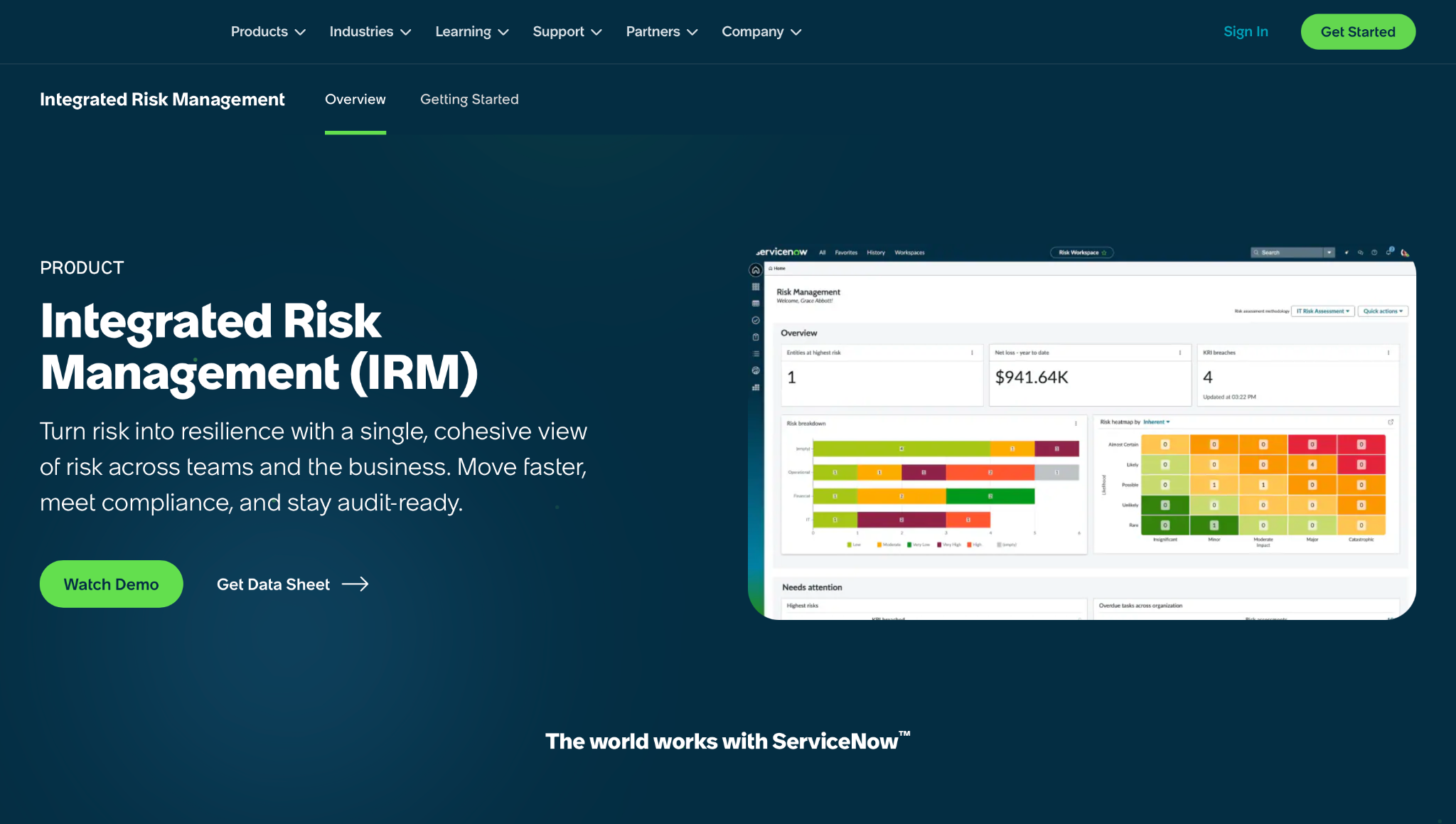Screen dimensions: 1456x824
Task: Click the dark green Rare Insignificant heatmap cell
Action: pos(1165,525)
